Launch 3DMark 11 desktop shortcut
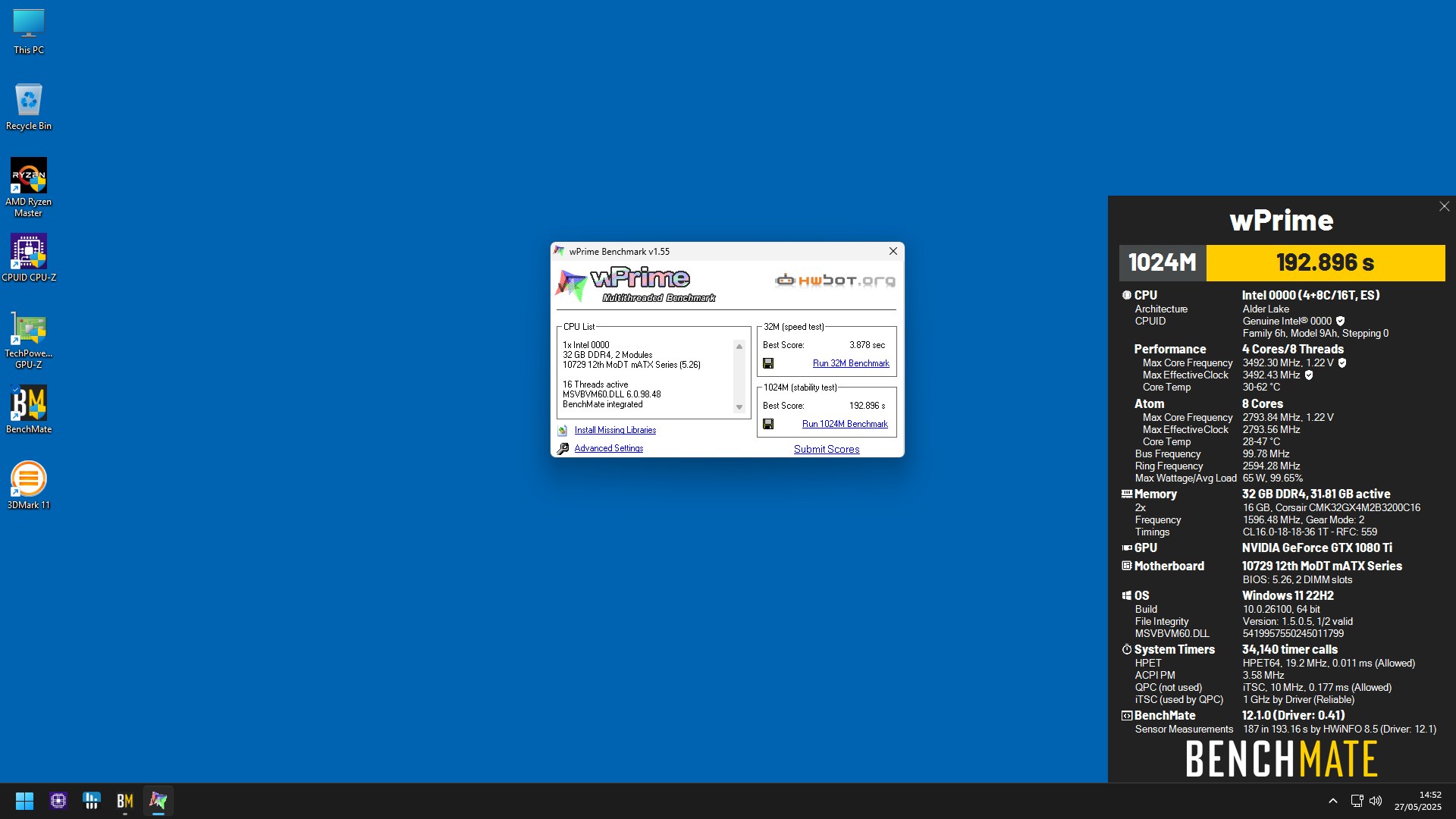The width and height of the screenshot is (1456, 819). (x=29, y=485)
